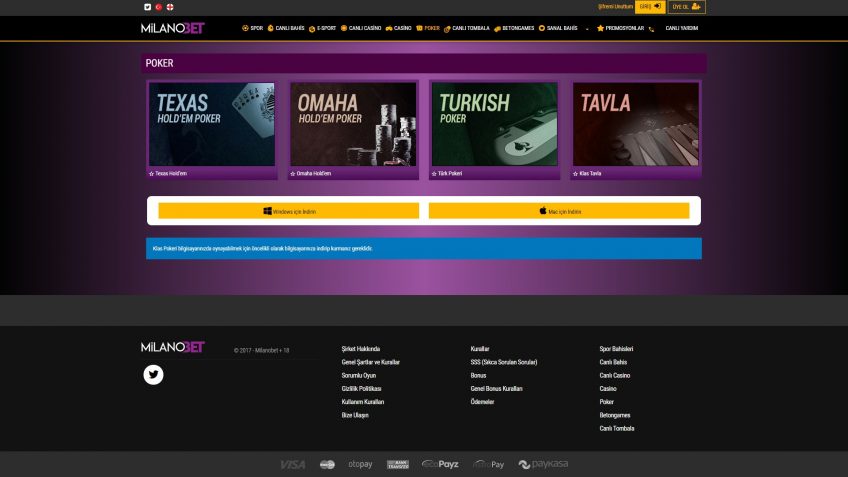Screen dimensions: 848x477
Task: Click the star icon next to Texas Hold'em
Action: (151, 174)
